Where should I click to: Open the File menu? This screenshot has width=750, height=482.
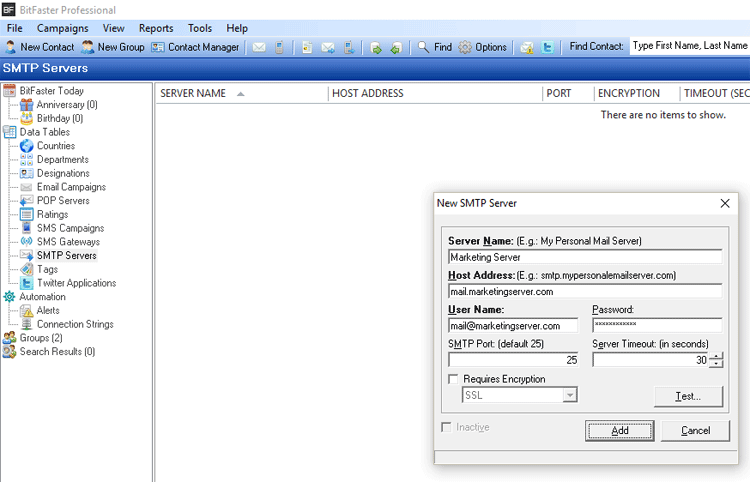point(14,28)
